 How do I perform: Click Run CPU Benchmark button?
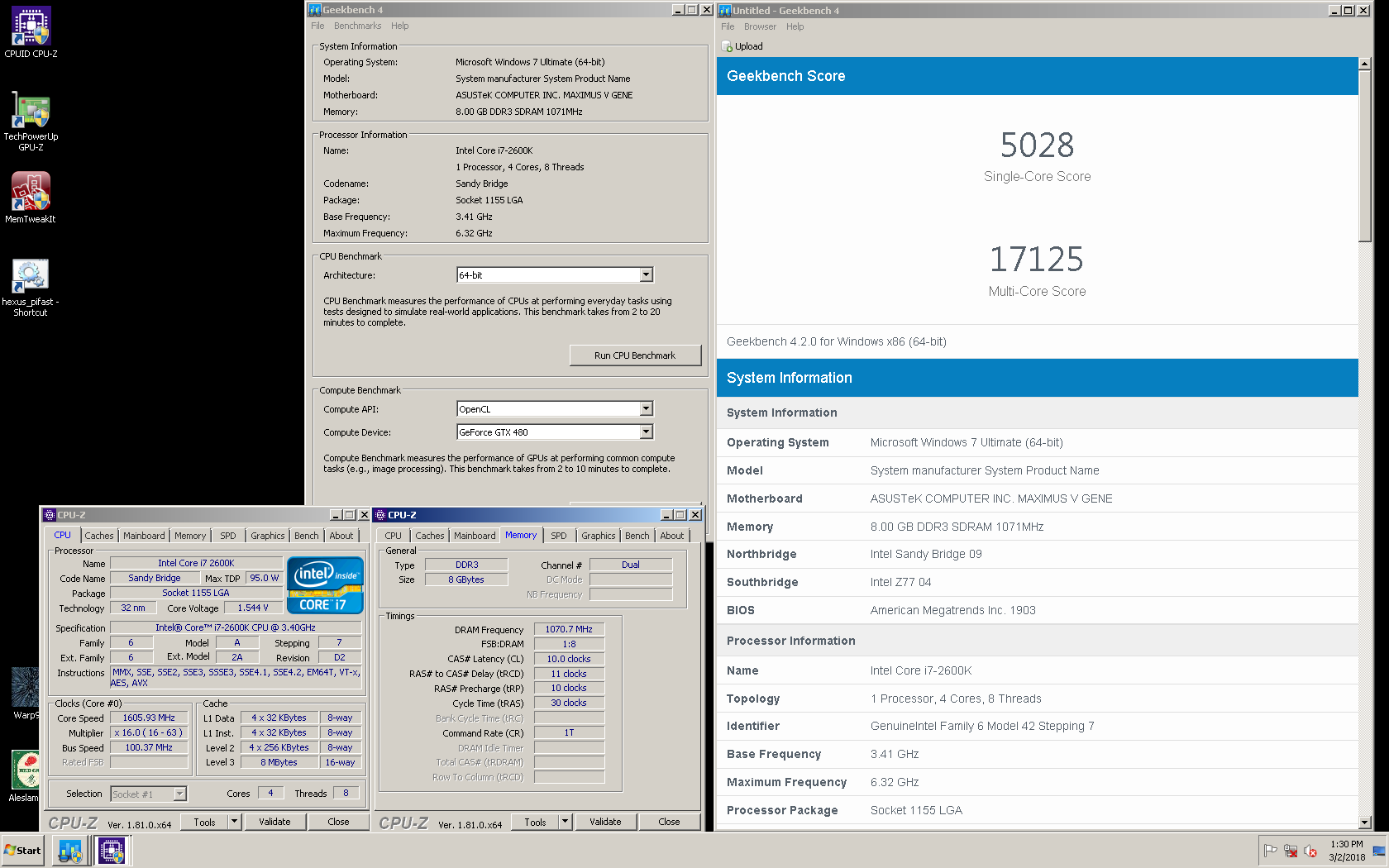[x=635, y=355]
